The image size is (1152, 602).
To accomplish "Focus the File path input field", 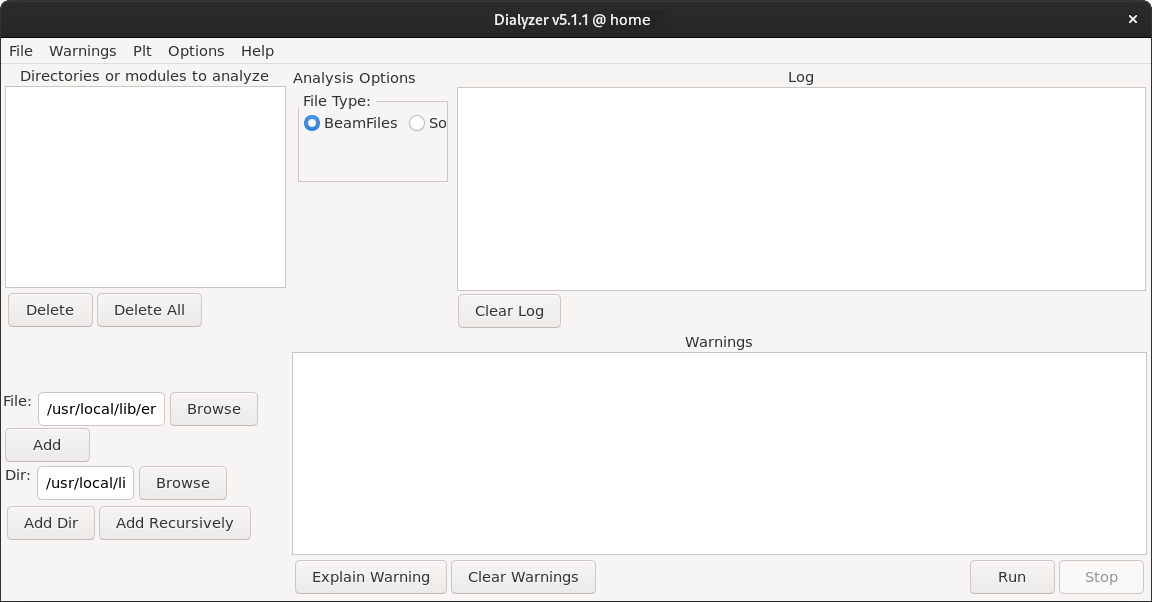I will 101,409.
